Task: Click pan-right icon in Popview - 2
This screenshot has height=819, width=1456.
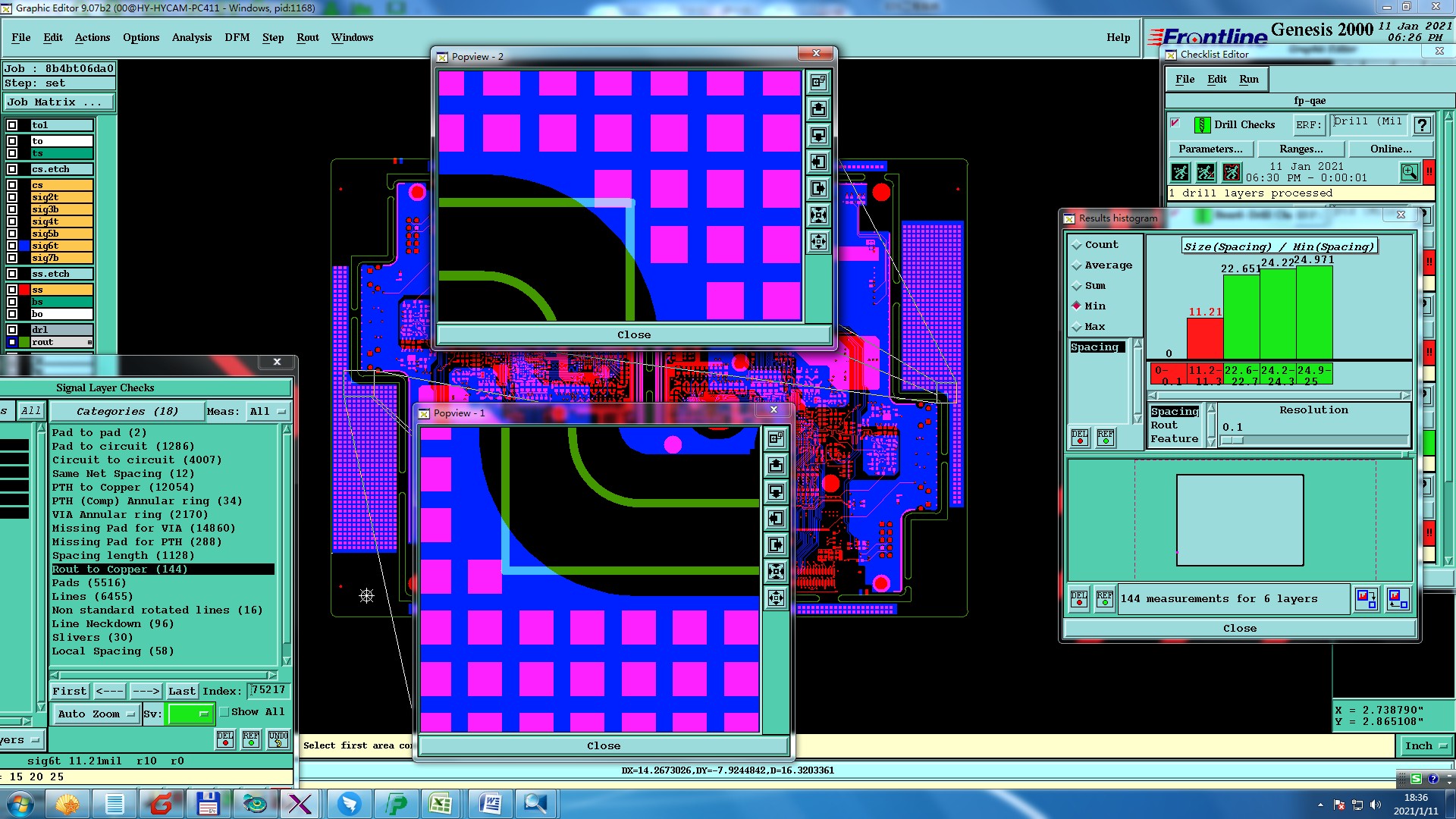Action: pos(818,188)
